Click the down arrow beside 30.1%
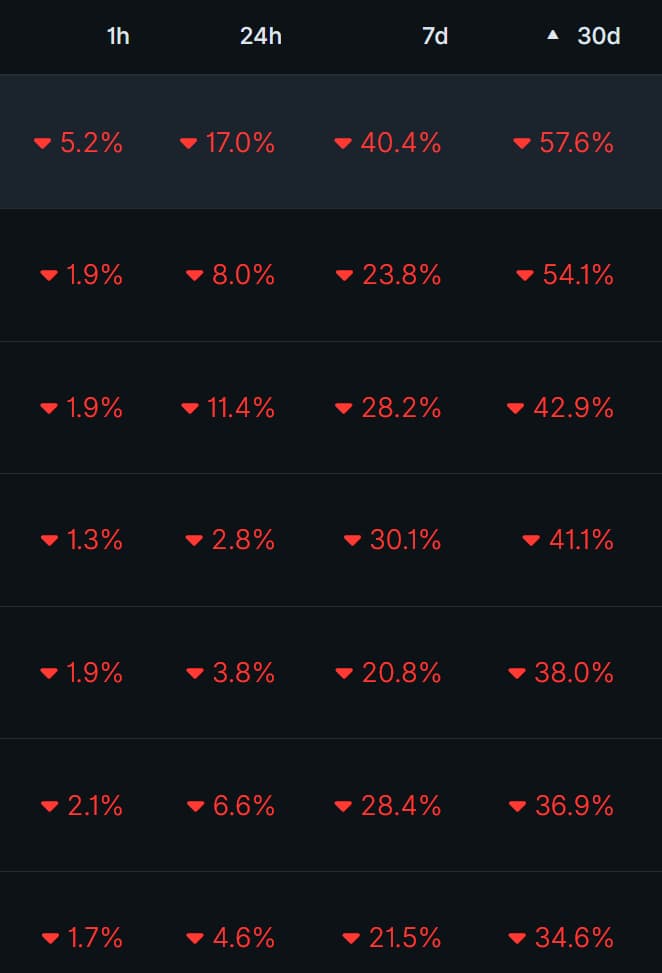This screenshot has width=662, height=973. 352,541
